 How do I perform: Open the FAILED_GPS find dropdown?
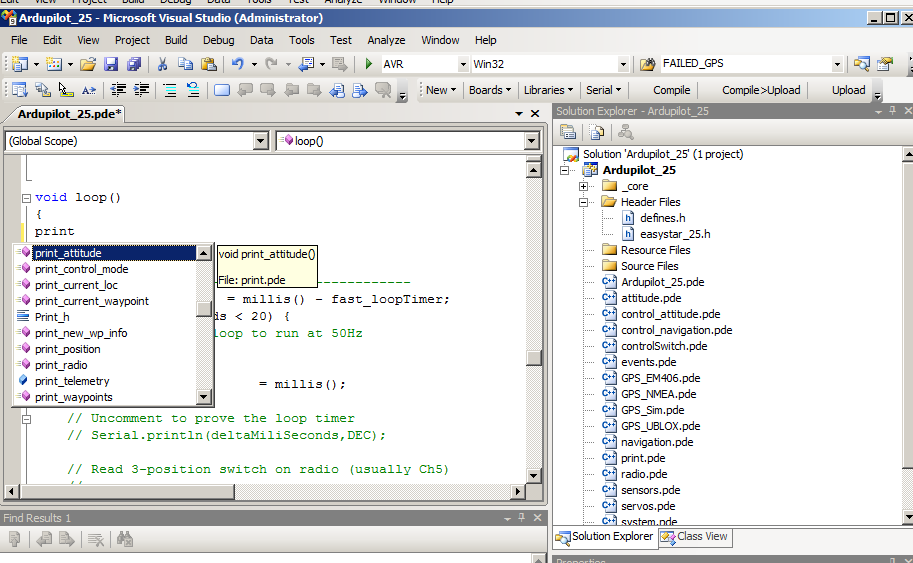tap(837, 64)
